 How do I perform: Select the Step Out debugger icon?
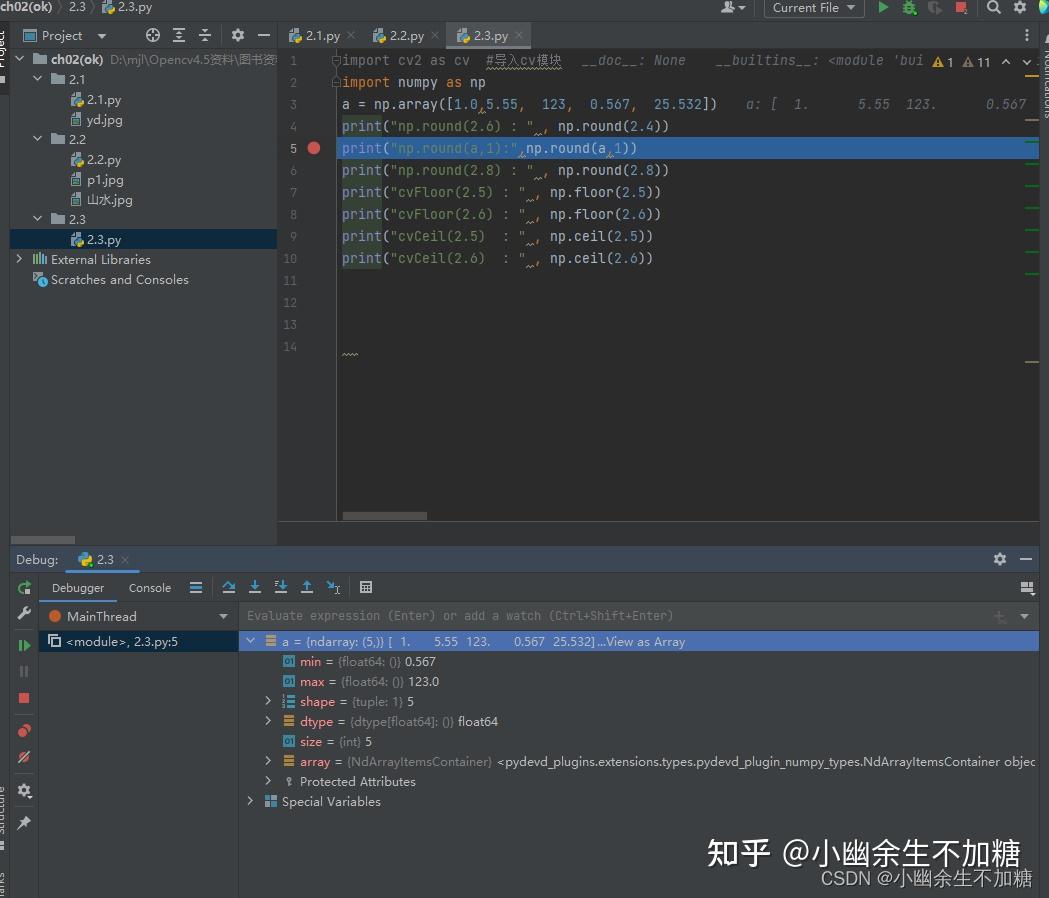point(307,587)
